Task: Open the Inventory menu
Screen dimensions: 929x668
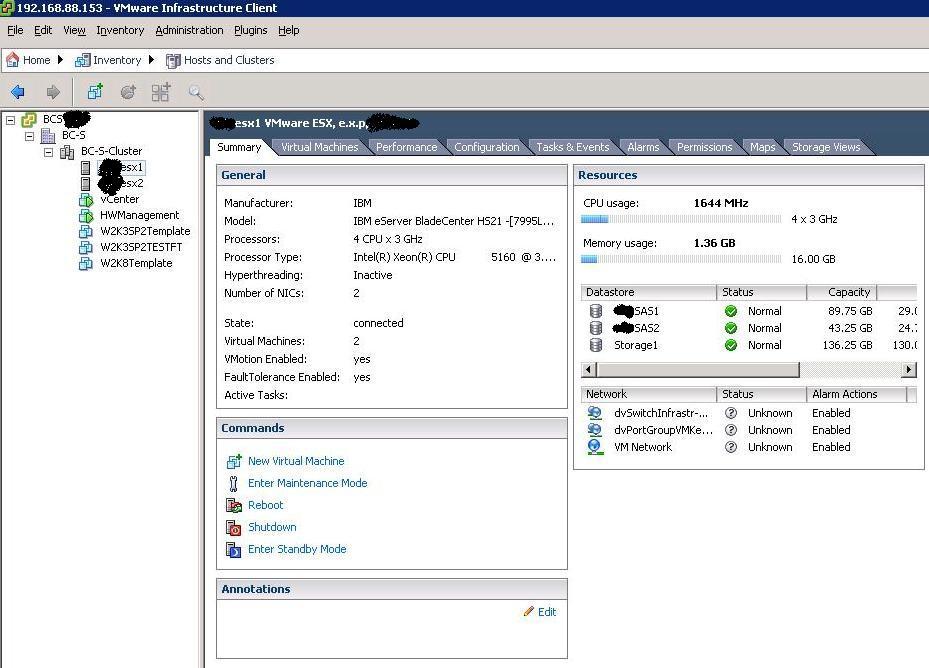Action: pos(120,30)
